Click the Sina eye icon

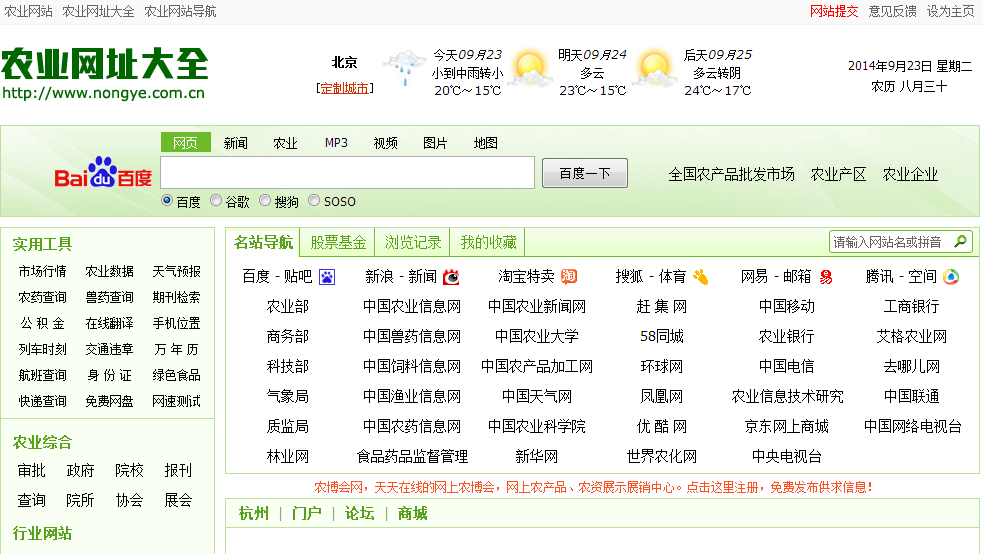coord(451,276)
